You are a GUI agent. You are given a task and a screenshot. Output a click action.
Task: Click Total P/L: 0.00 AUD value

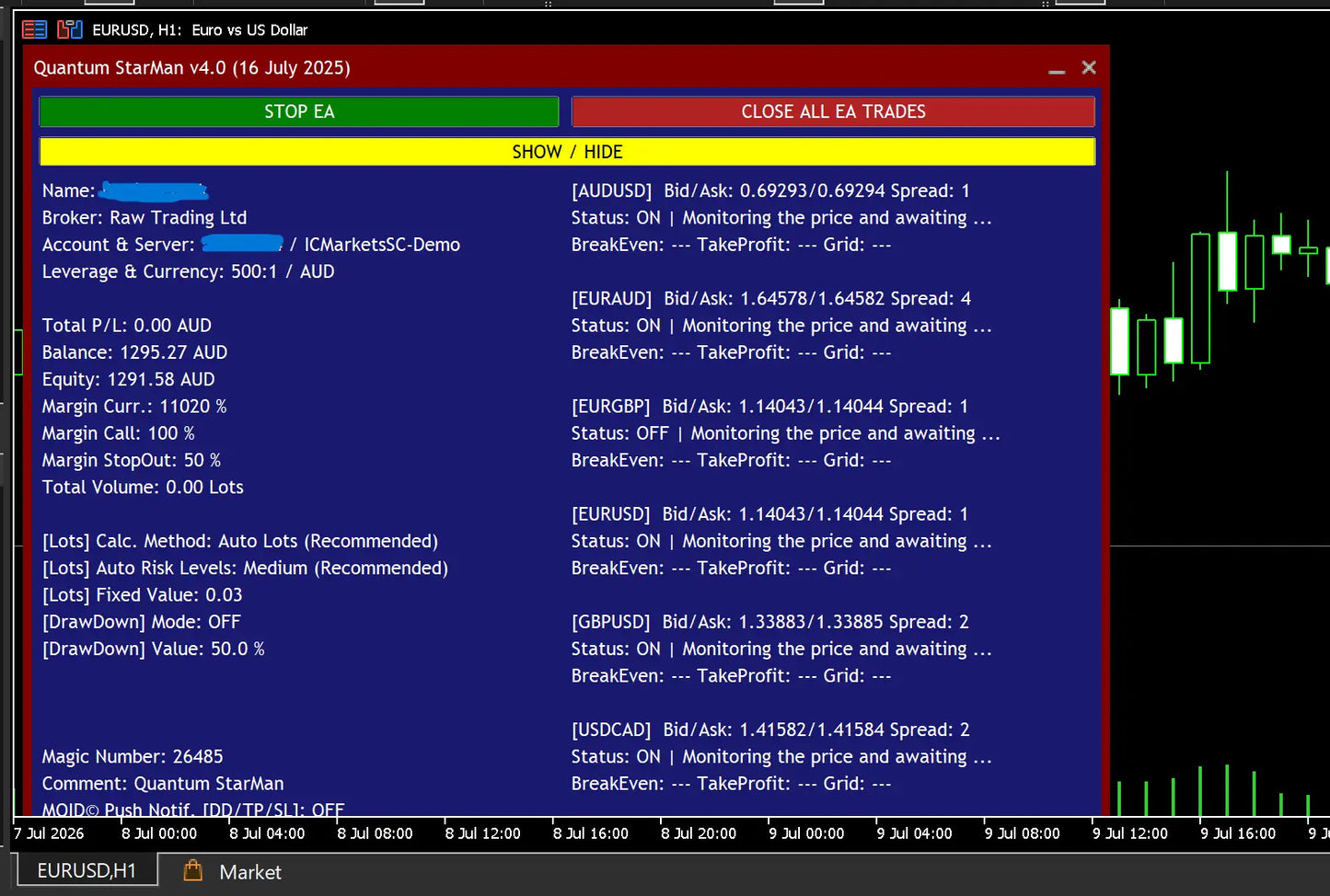click(126, 326)
